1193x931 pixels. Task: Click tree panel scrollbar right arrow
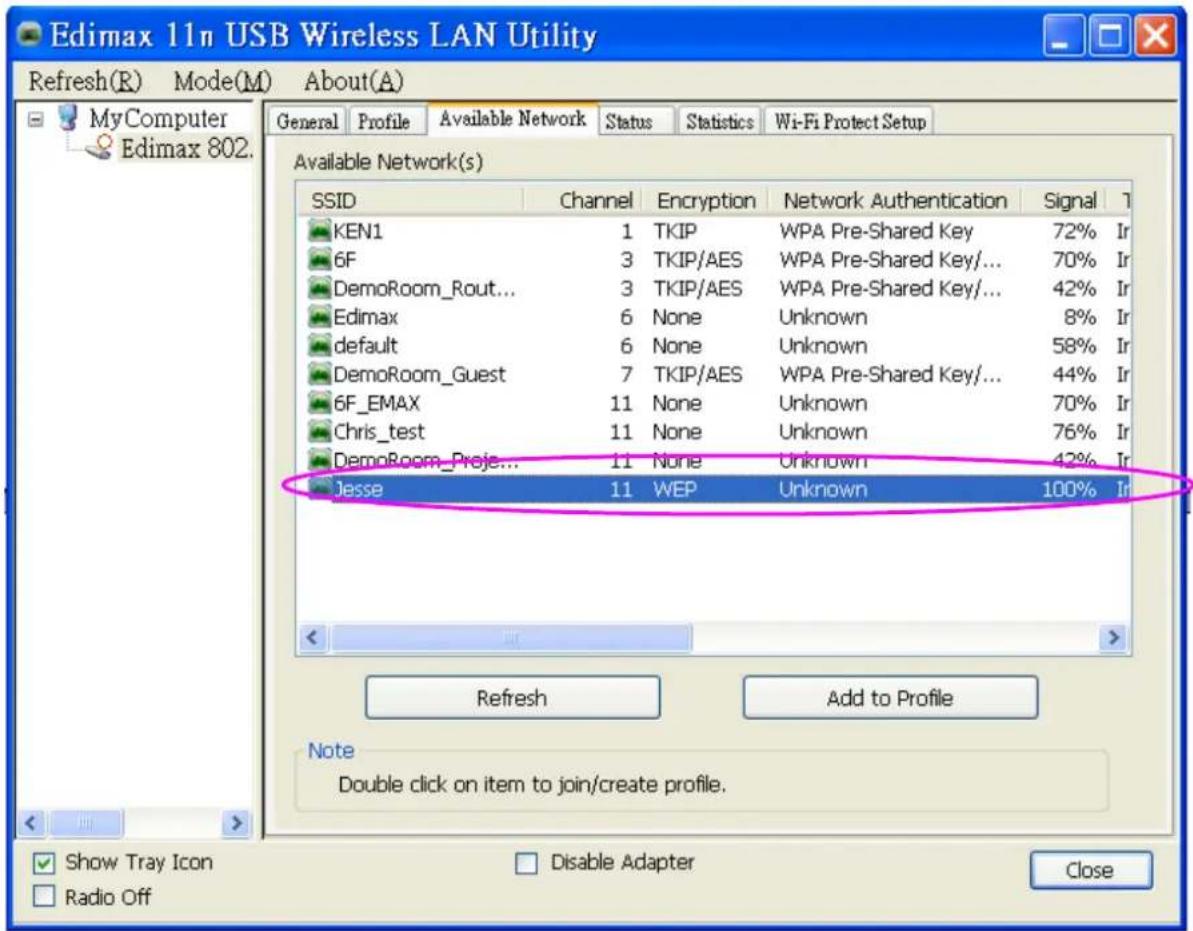[x=237, y=822]
